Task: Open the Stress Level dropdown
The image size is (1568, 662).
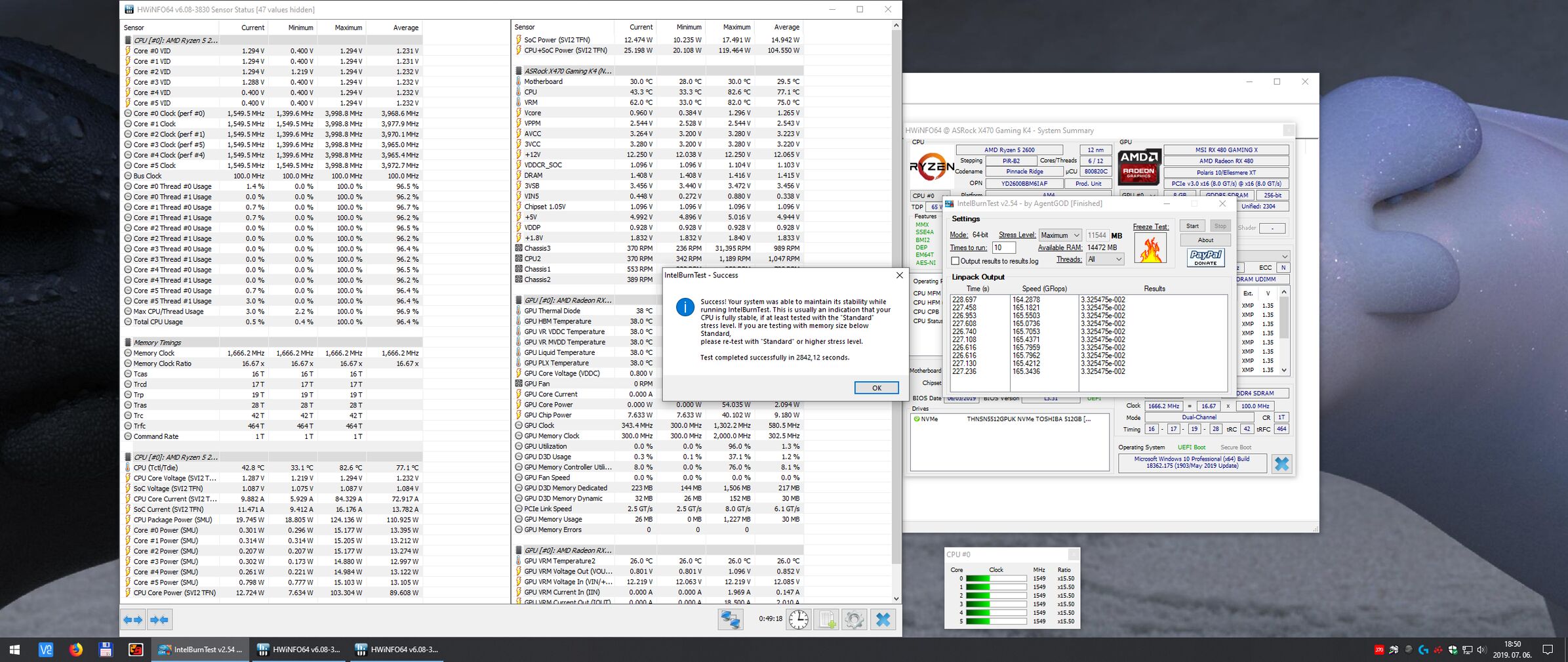Action: [x=1060, y=235]
